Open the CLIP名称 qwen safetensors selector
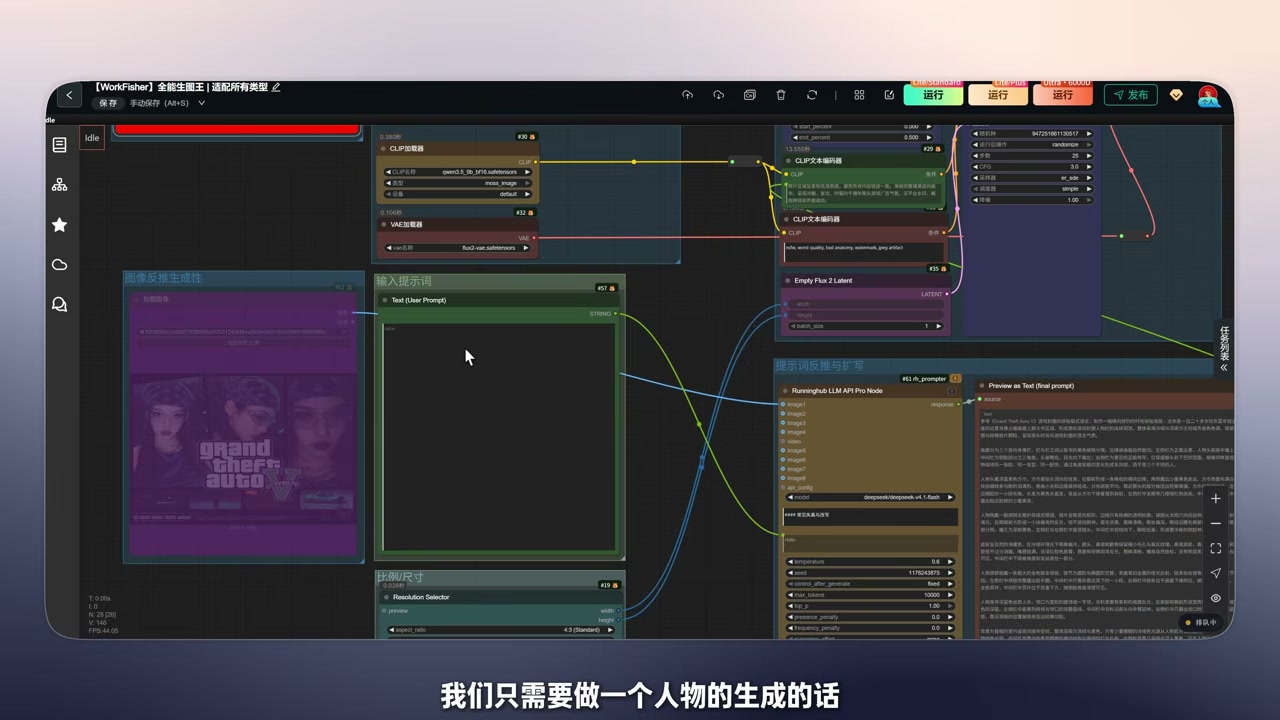1280x720 pixels. 458,172
